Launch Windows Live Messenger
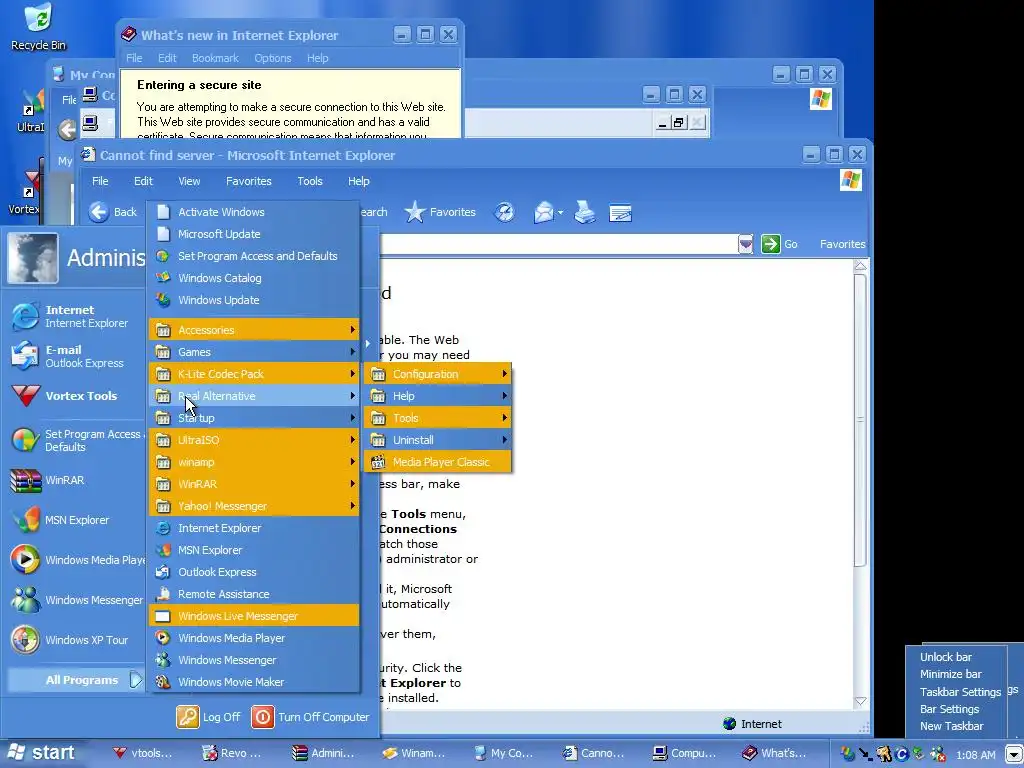Screen dimensions: 1024x768 [254, 616]
